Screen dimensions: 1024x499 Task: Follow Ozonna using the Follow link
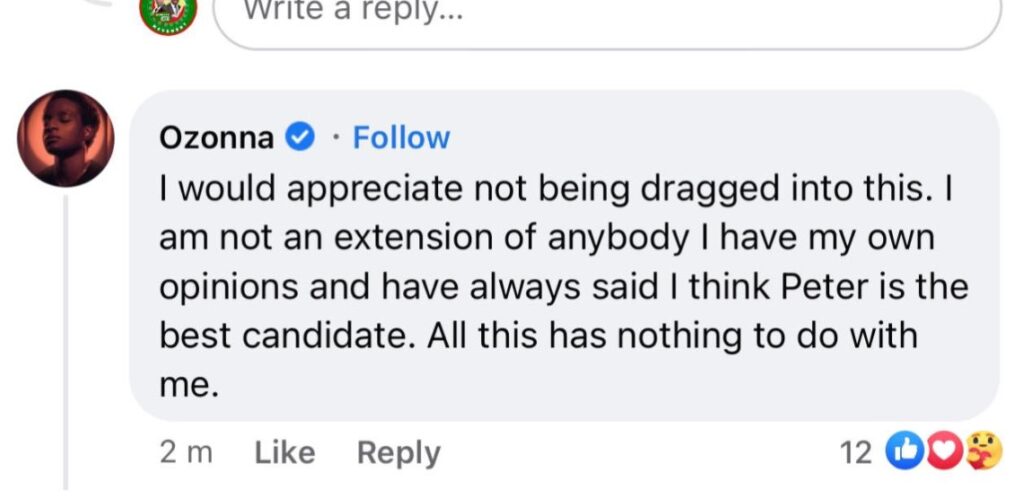(x=402, y=138)
